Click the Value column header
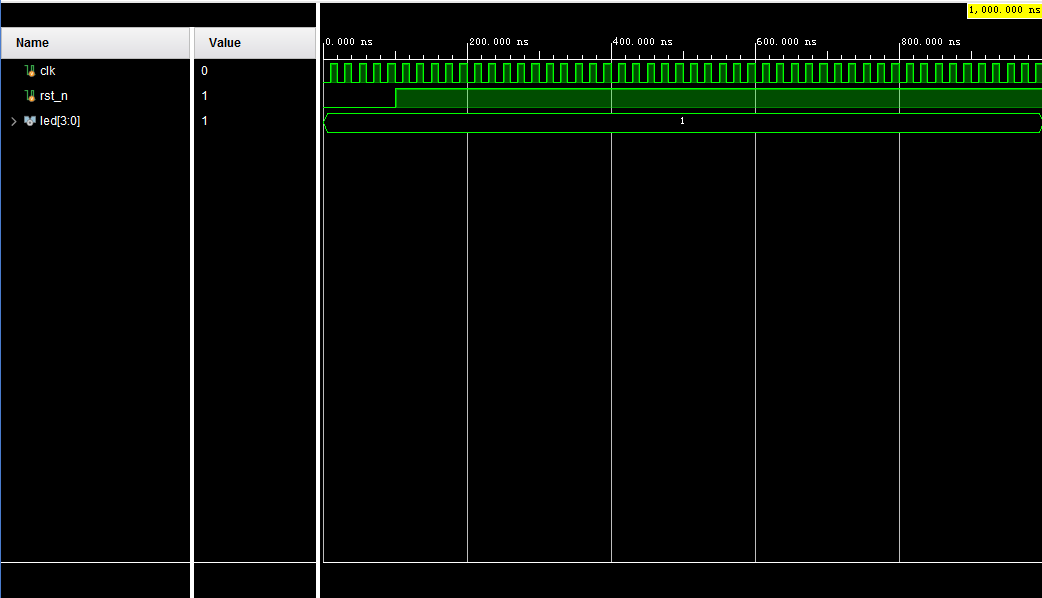Screen dimensions: 1042x598 tap(255, 43)
